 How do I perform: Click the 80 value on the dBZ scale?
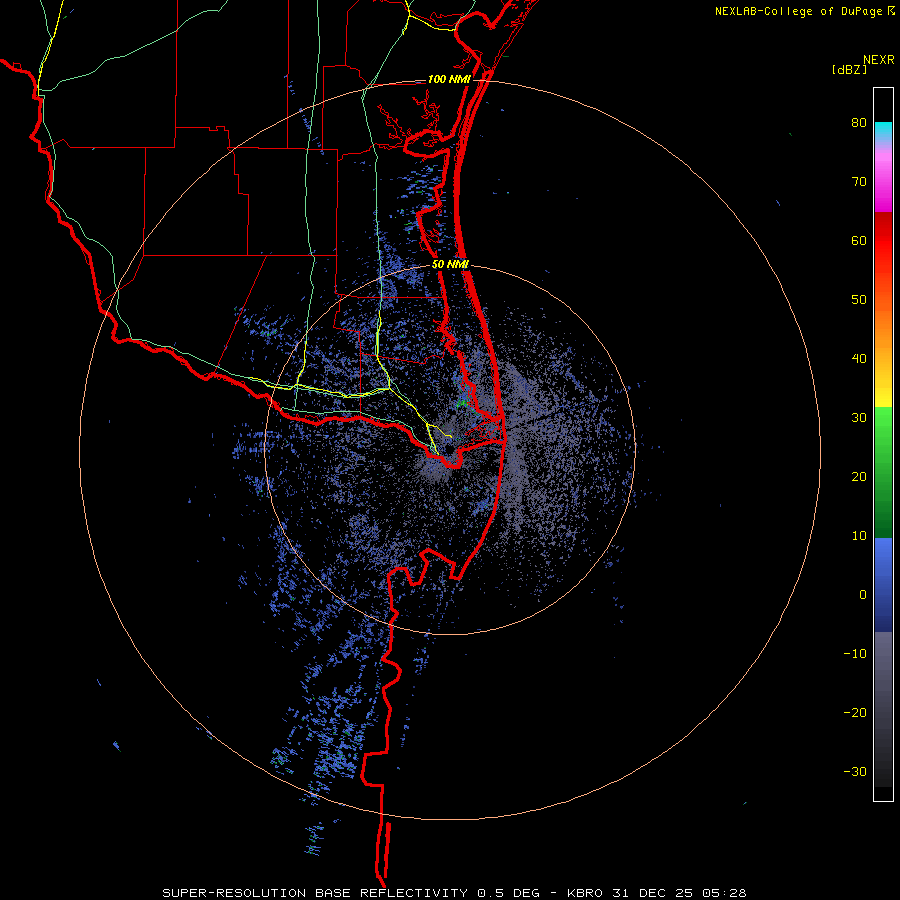(859, 123)
